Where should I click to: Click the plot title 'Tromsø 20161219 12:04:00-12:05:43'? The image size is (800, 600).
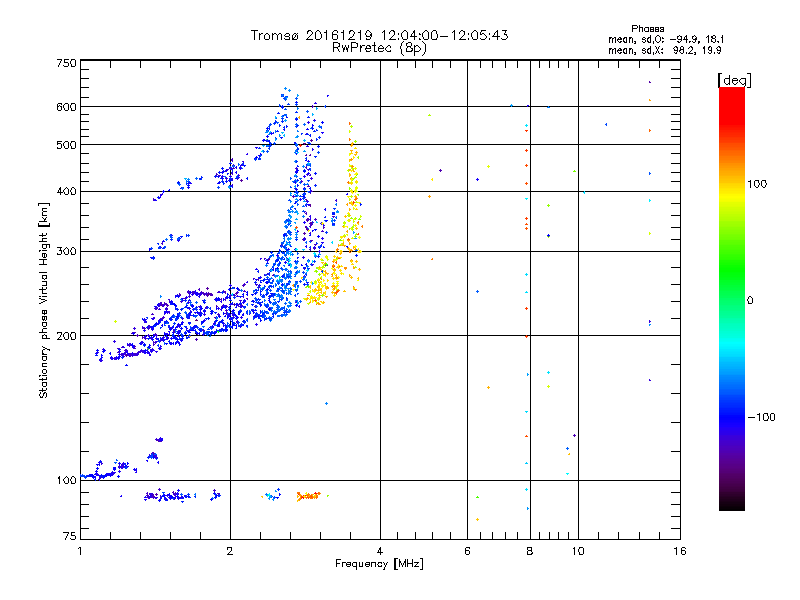[379, 35]
